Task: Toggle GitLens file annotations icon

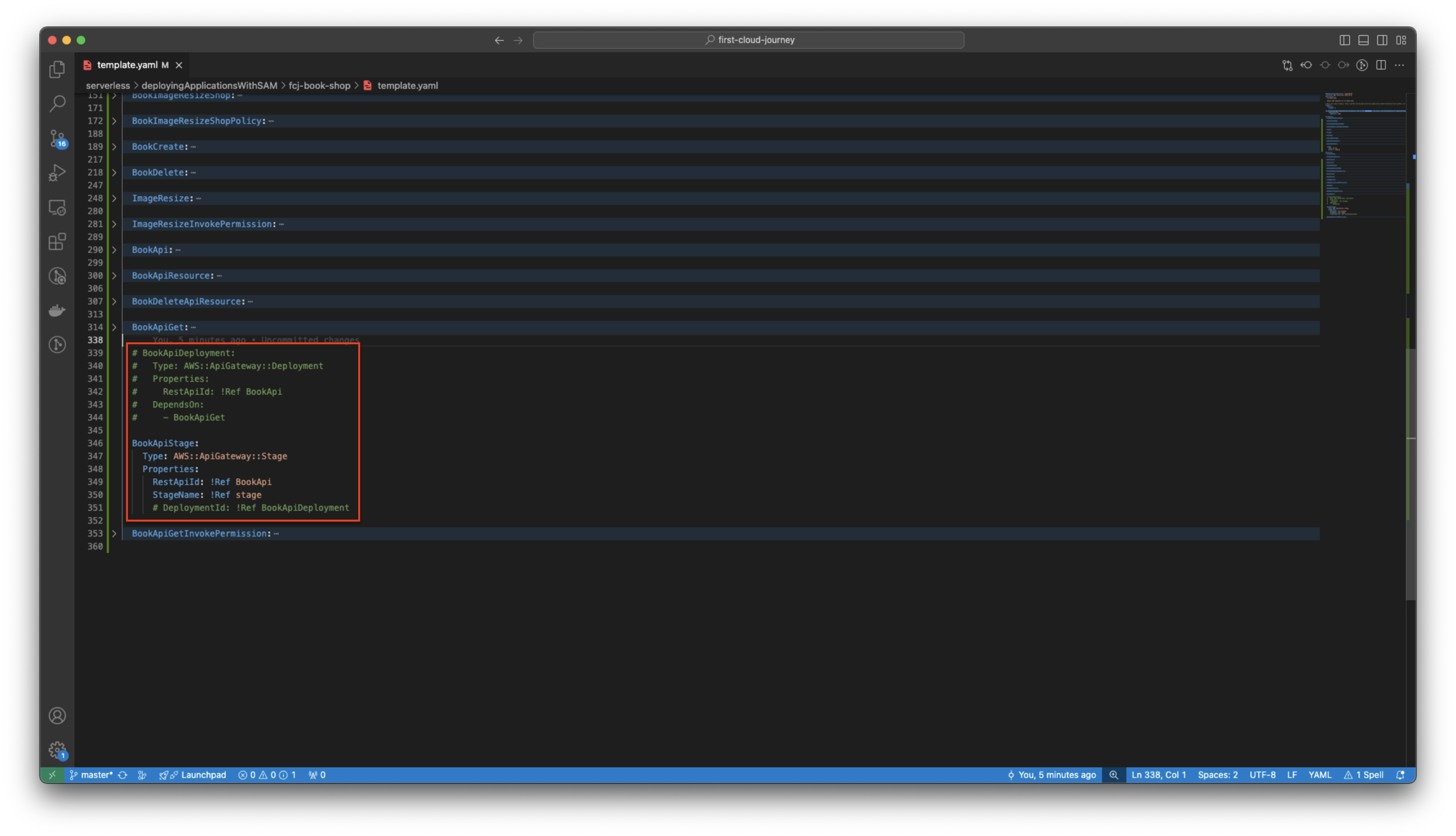Action: tap(1362, 65)
